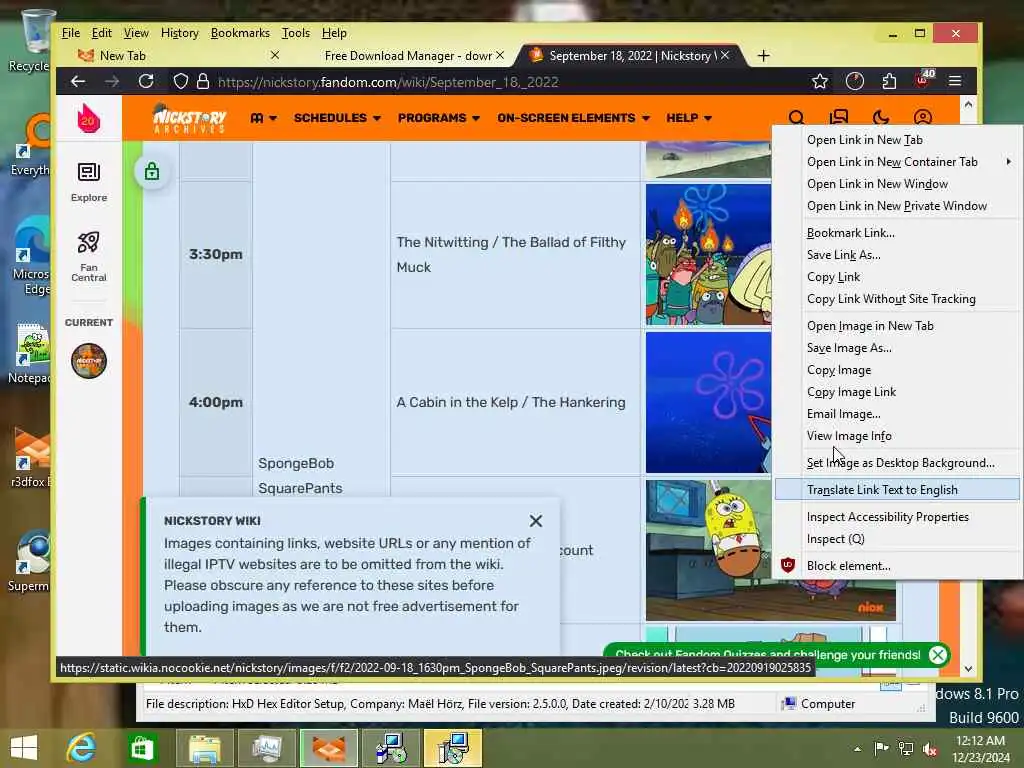Close the Free Download Manager tab

pos(500,56)
